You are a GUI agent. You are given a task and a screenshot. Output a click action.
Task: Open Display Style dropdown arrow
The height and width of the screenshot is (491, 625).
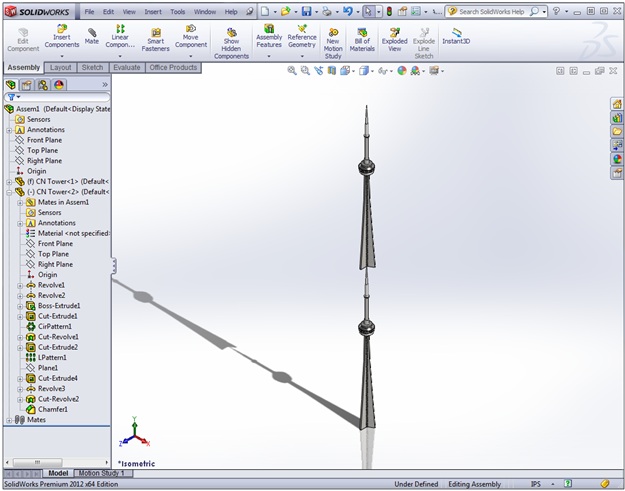coord(372,71)
